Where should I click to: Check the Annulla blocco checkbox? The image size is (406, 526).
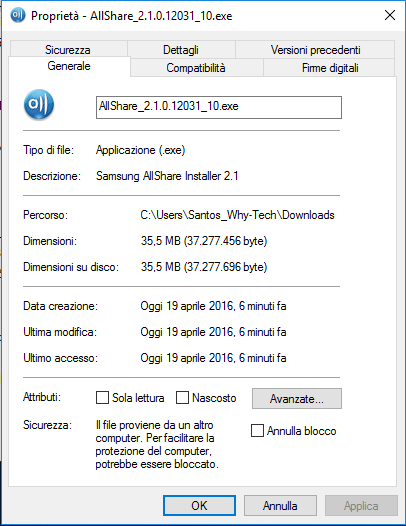[x=257, y=430]
